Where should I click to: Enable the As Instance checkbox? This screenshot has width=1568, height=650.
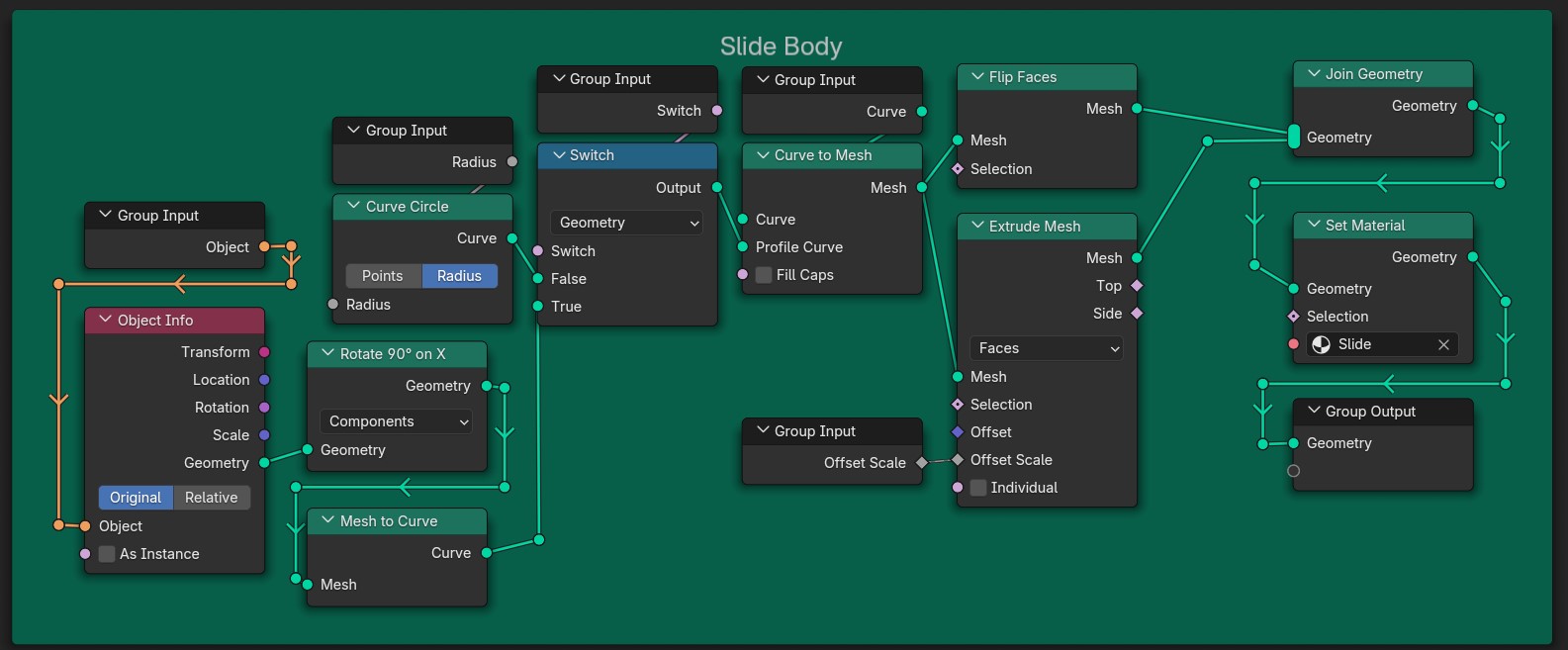point(107,554)
